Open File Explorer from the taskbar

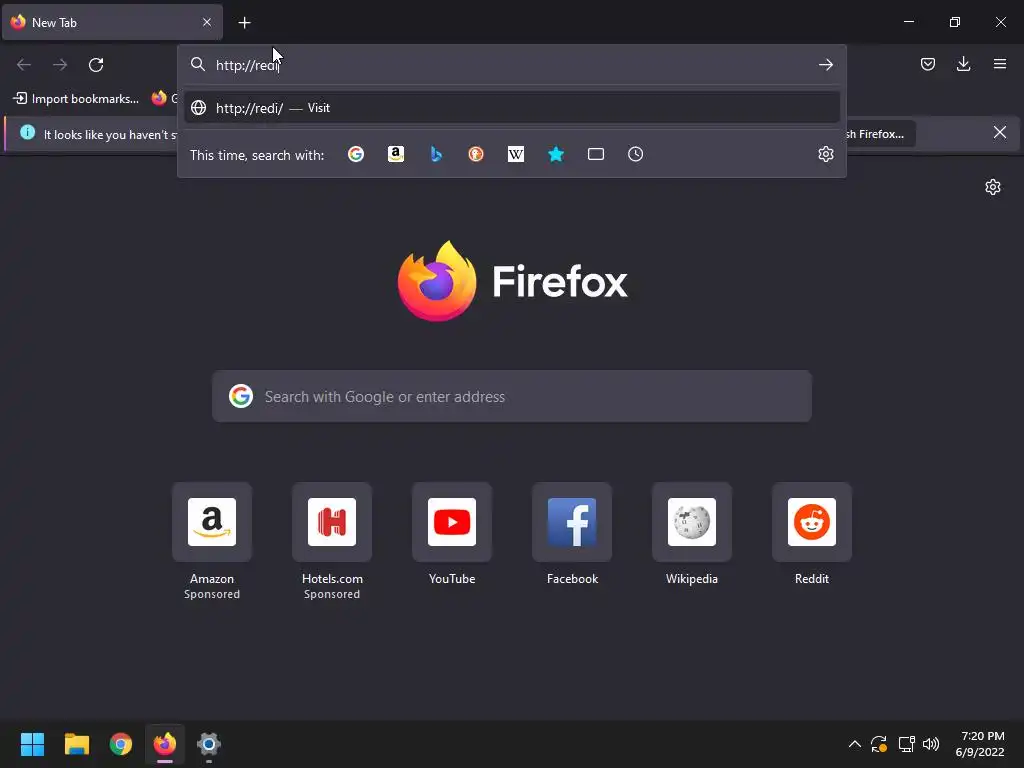pos(76,744)
